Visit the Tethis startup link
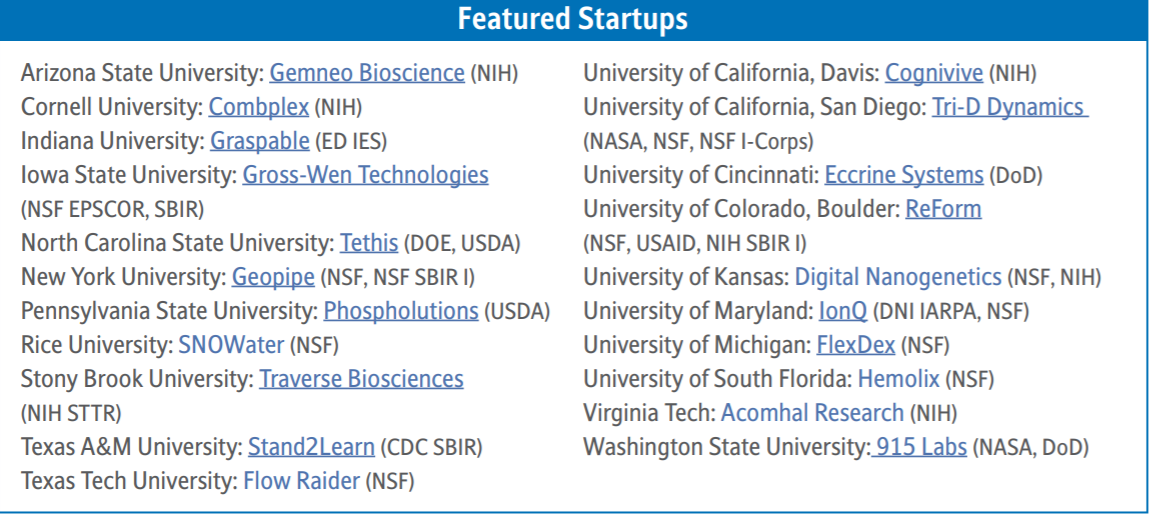The width and height of the screenshot is (1149, 515). tap(369, 243)
